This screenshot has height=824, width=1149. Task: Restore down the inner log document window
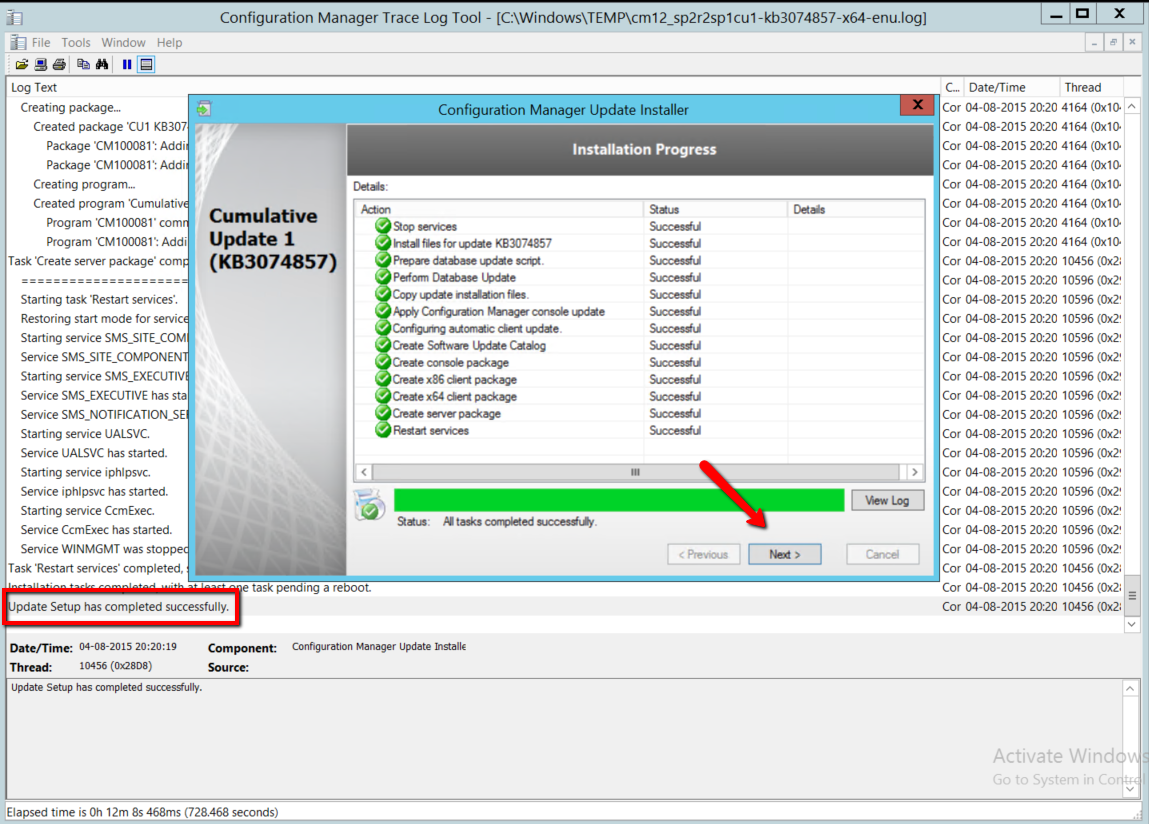tap(1113, 43)
